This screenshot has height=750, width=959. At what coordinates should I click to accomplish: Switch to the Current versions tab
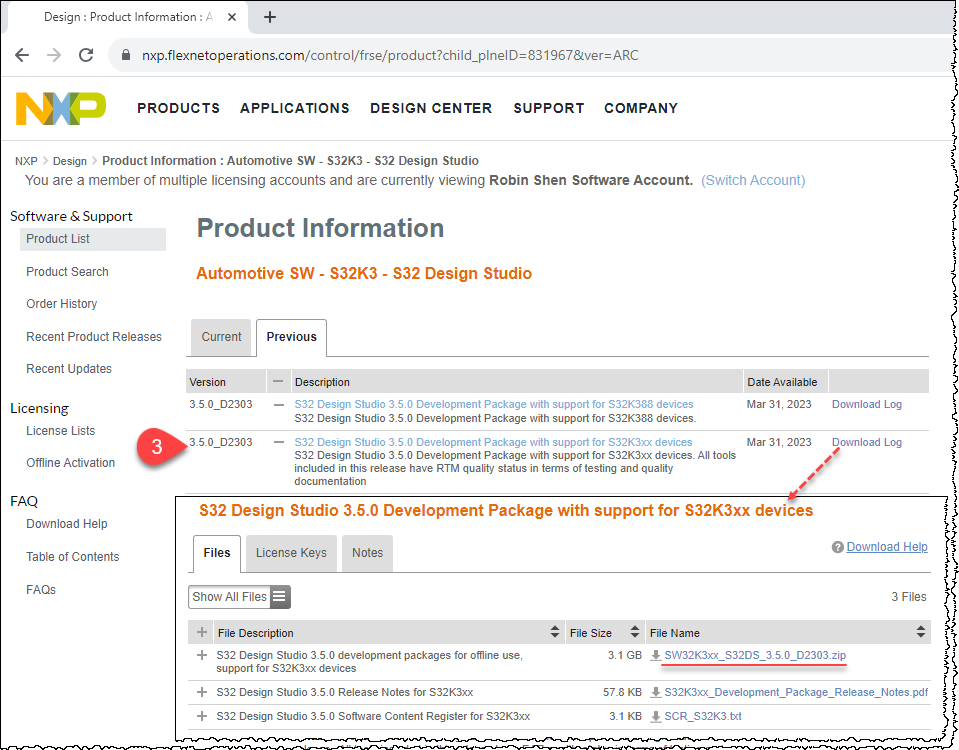[221, 337]
